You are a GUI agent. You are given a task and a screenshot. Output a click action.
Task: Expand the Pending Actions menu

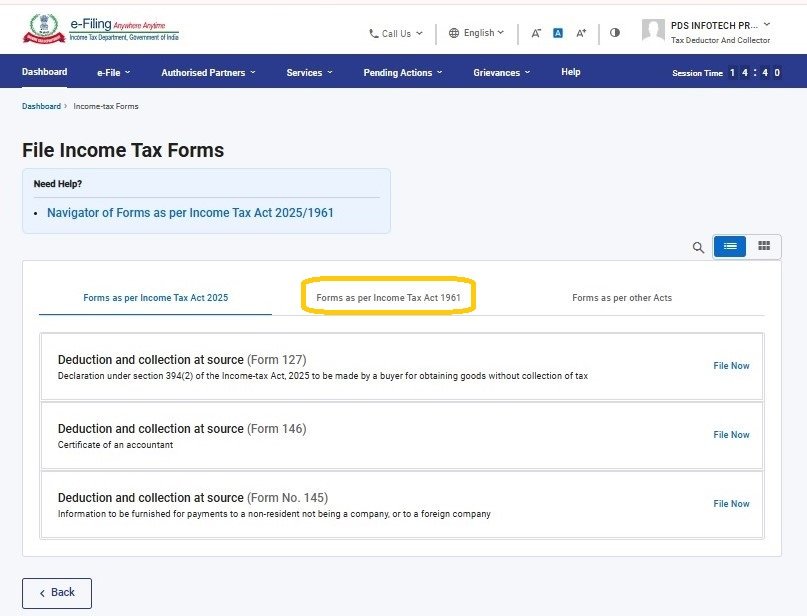coord(403,73)
